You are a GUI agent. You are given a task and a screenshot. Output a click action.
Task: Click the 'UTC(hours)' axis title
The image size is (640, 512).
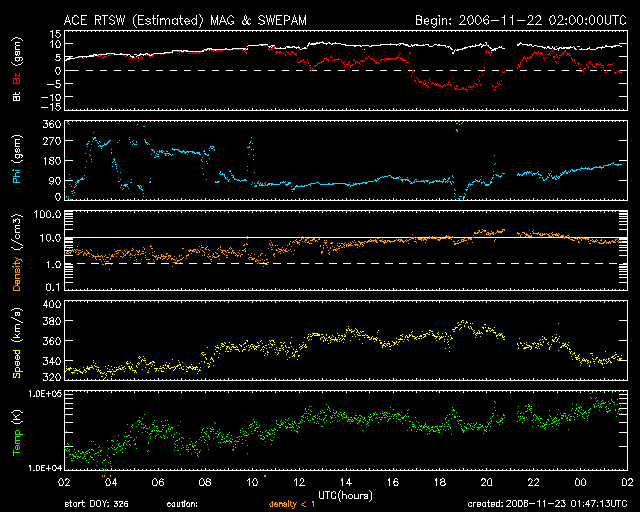(345, 496)
